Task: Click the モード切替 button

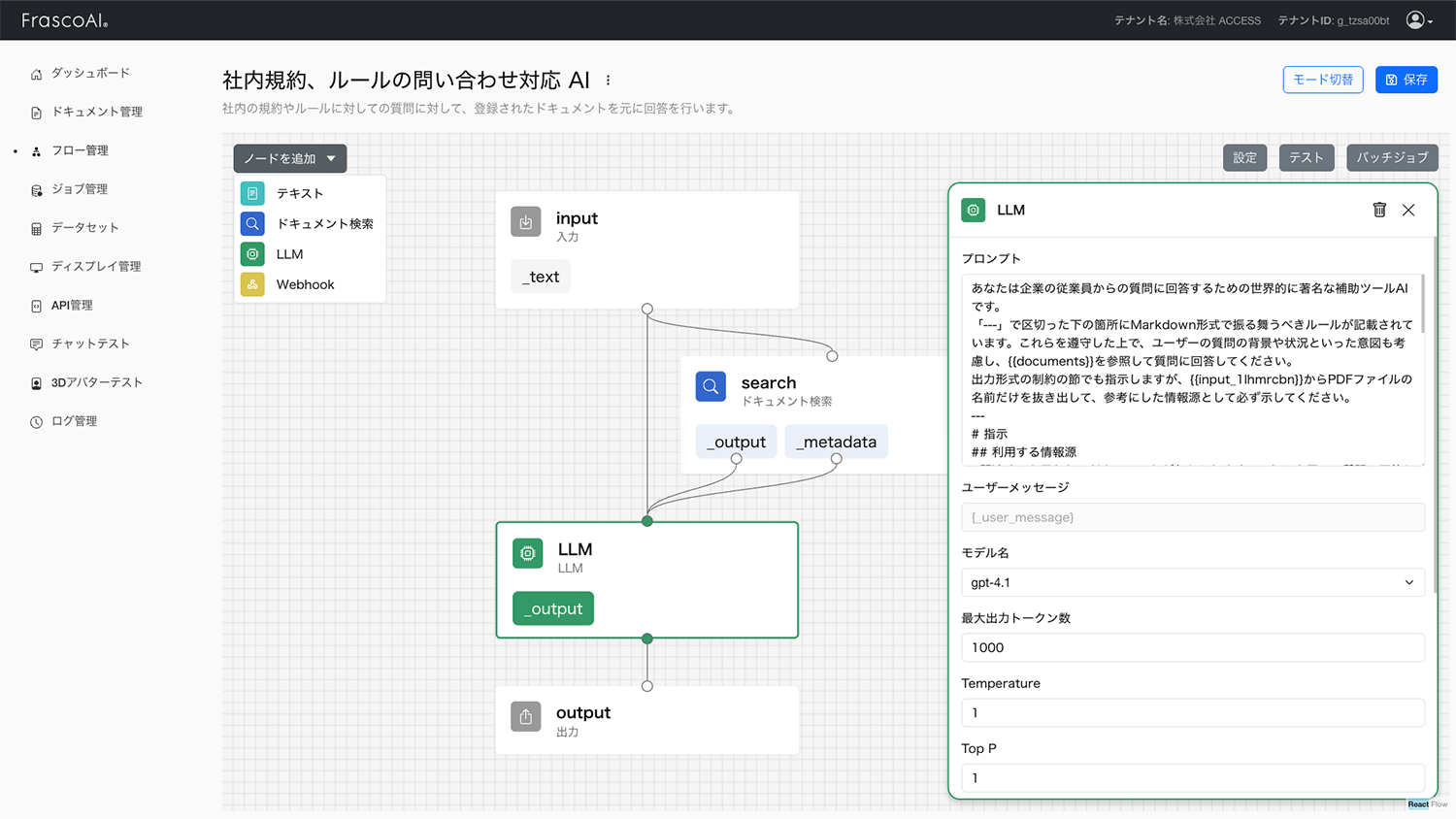Action: 1322,80
